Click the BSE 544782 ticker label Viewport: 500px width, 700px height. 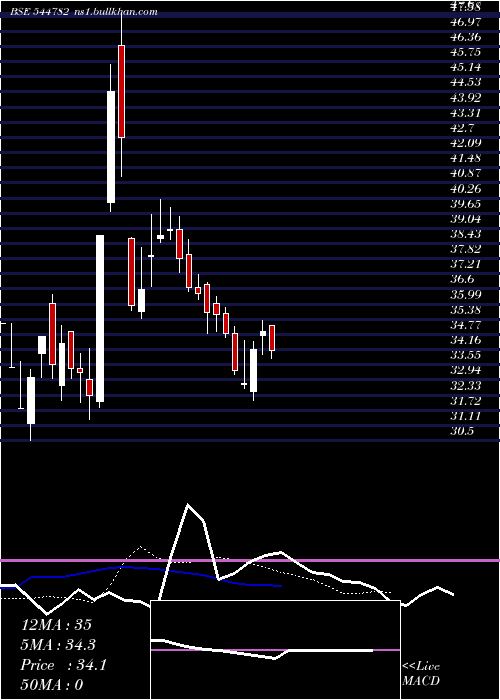(x=40, y=12)
